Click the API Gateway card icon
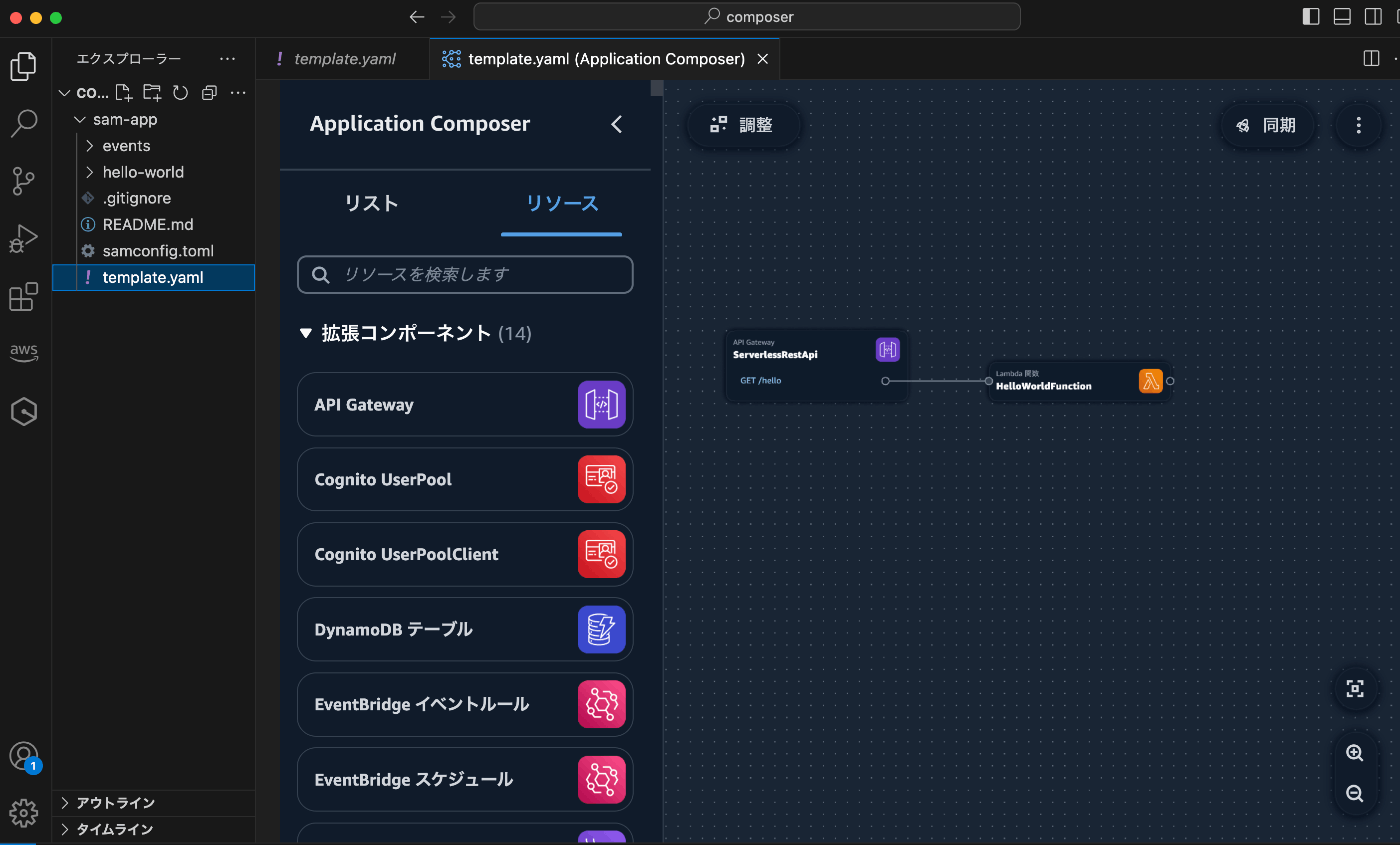The width and height of the screenshot is (1400, 845). coord(601,405)
